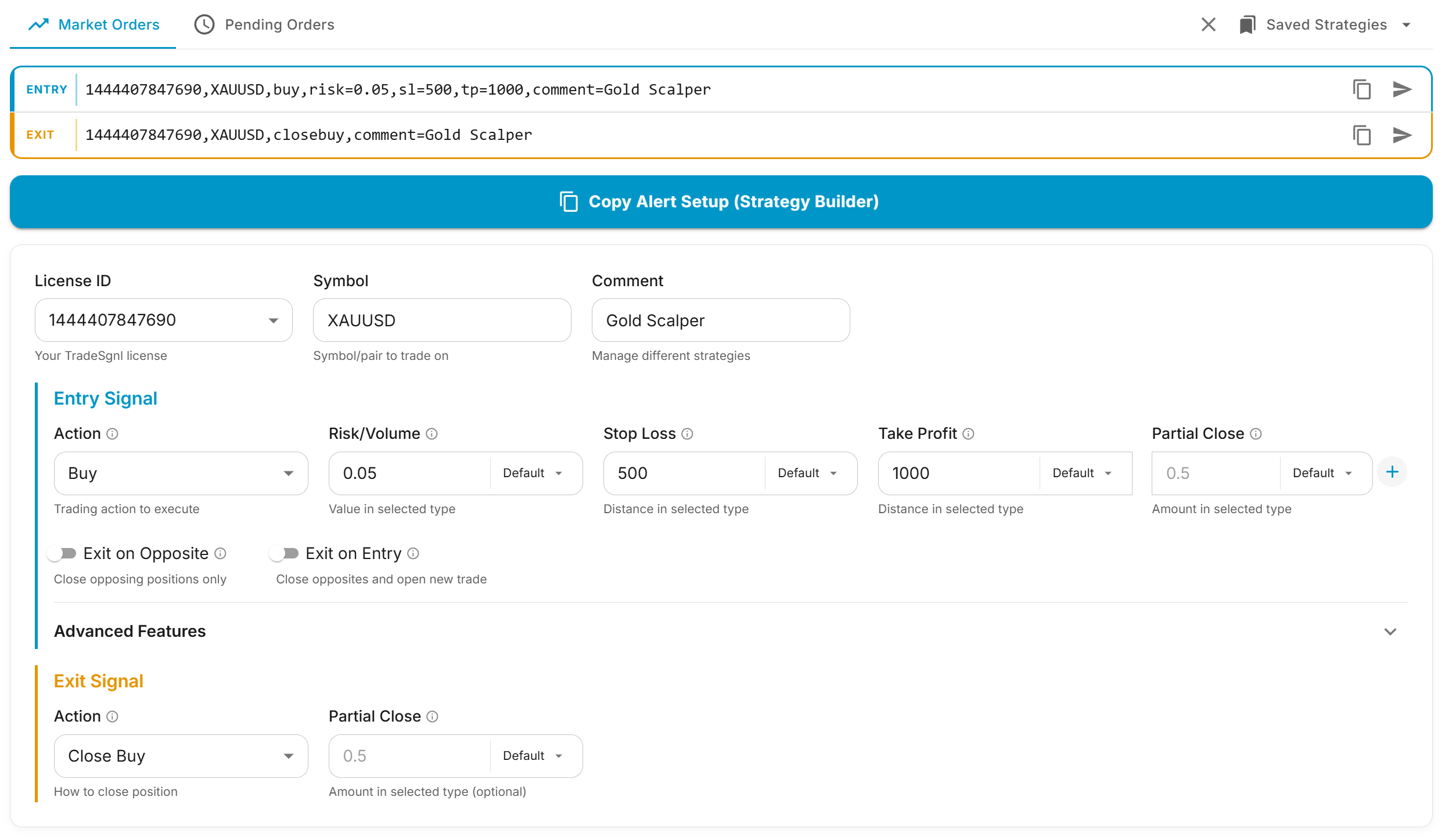Click the X icon to close the panel

[1209, 24]
